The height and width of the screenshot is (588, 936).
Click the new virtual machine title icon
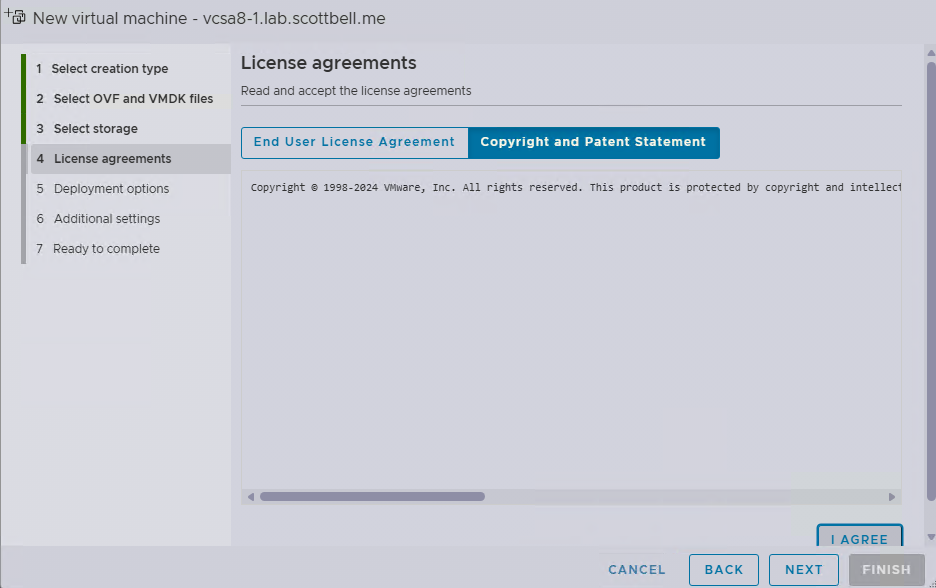pyautogui.click(x=15, y=17)
